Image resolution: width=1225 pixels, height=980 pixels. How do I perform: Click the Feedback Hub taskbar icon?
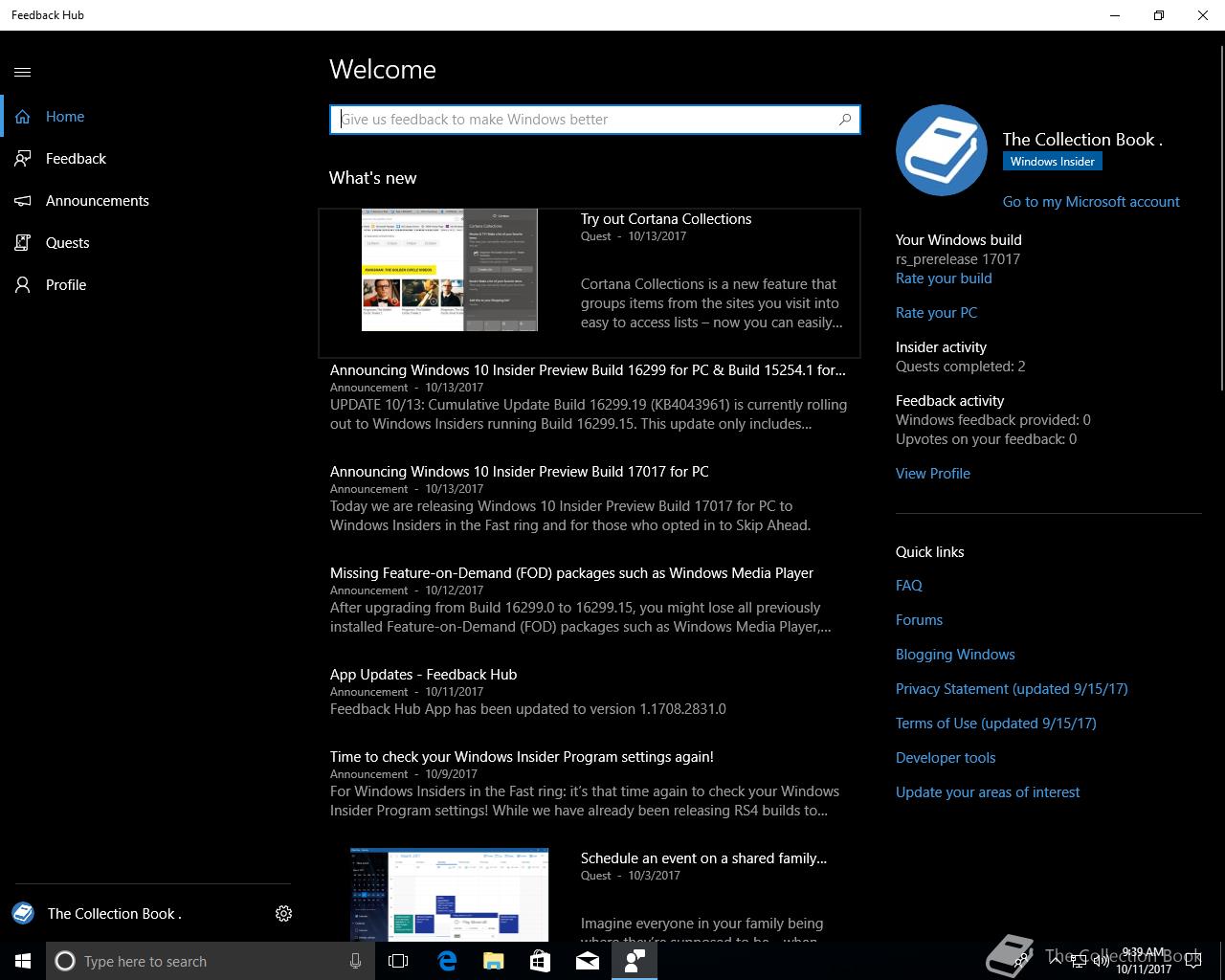click(635, 961)
